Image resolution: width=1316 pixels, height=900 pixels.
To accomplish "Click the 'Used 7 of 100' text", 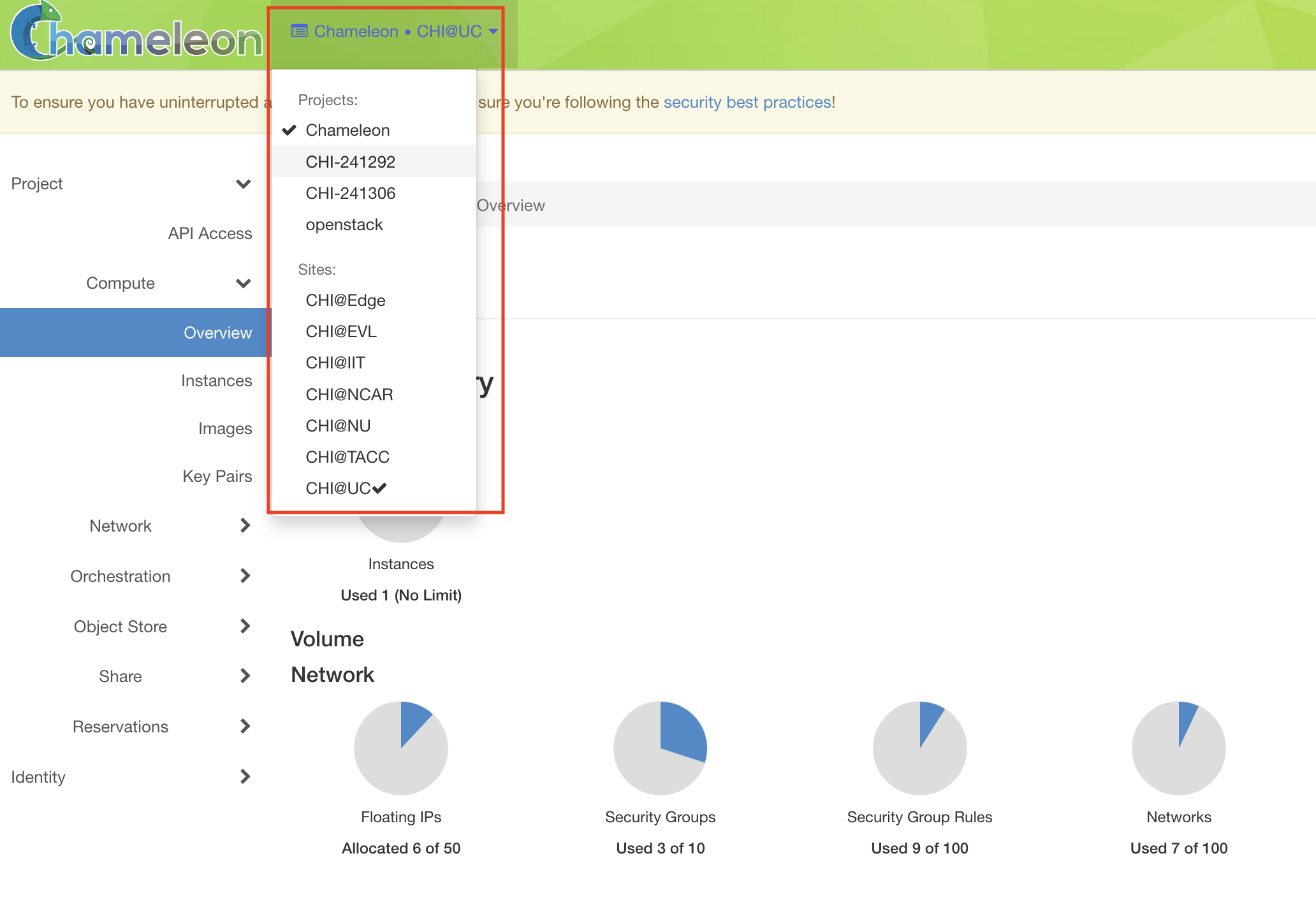I will (1179, 848).
